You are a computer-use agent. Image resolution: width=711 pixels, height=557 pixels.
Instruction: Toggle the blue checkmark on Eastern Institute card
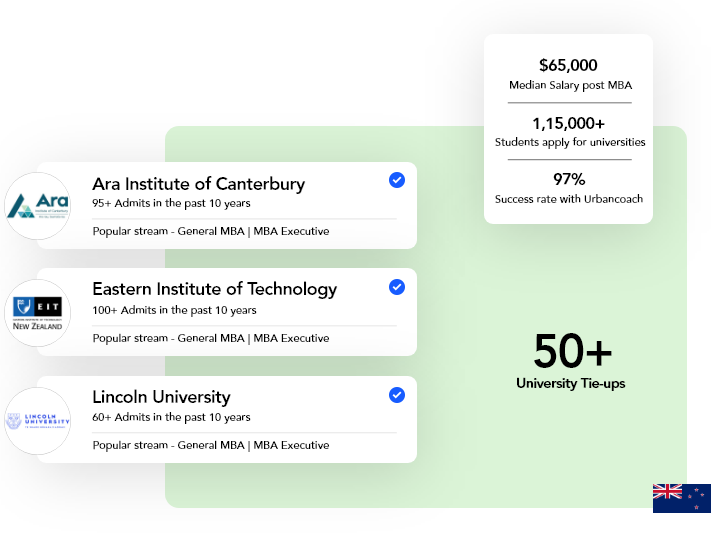[x=397, y=287]
